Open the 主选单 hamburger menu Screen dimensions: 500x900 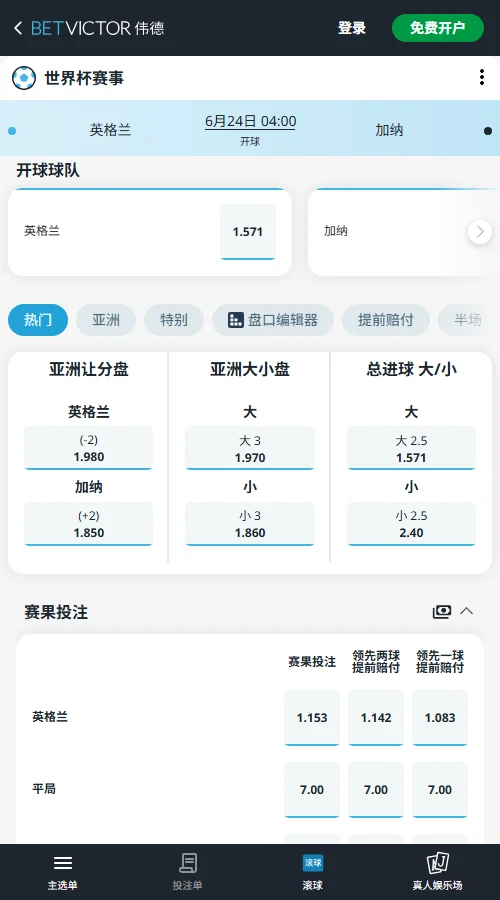click(x=63, y=872)
